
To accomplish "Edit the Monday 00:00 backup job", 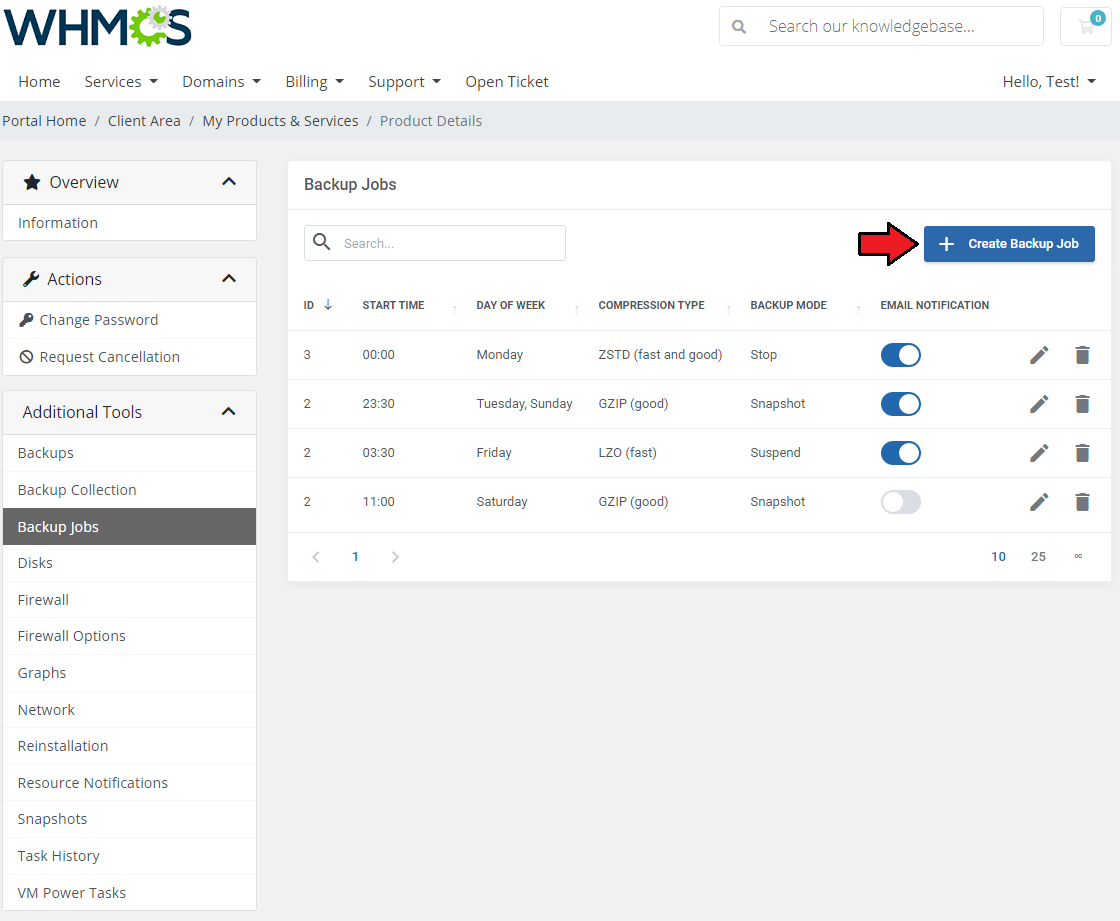I will click(1039, 355).
